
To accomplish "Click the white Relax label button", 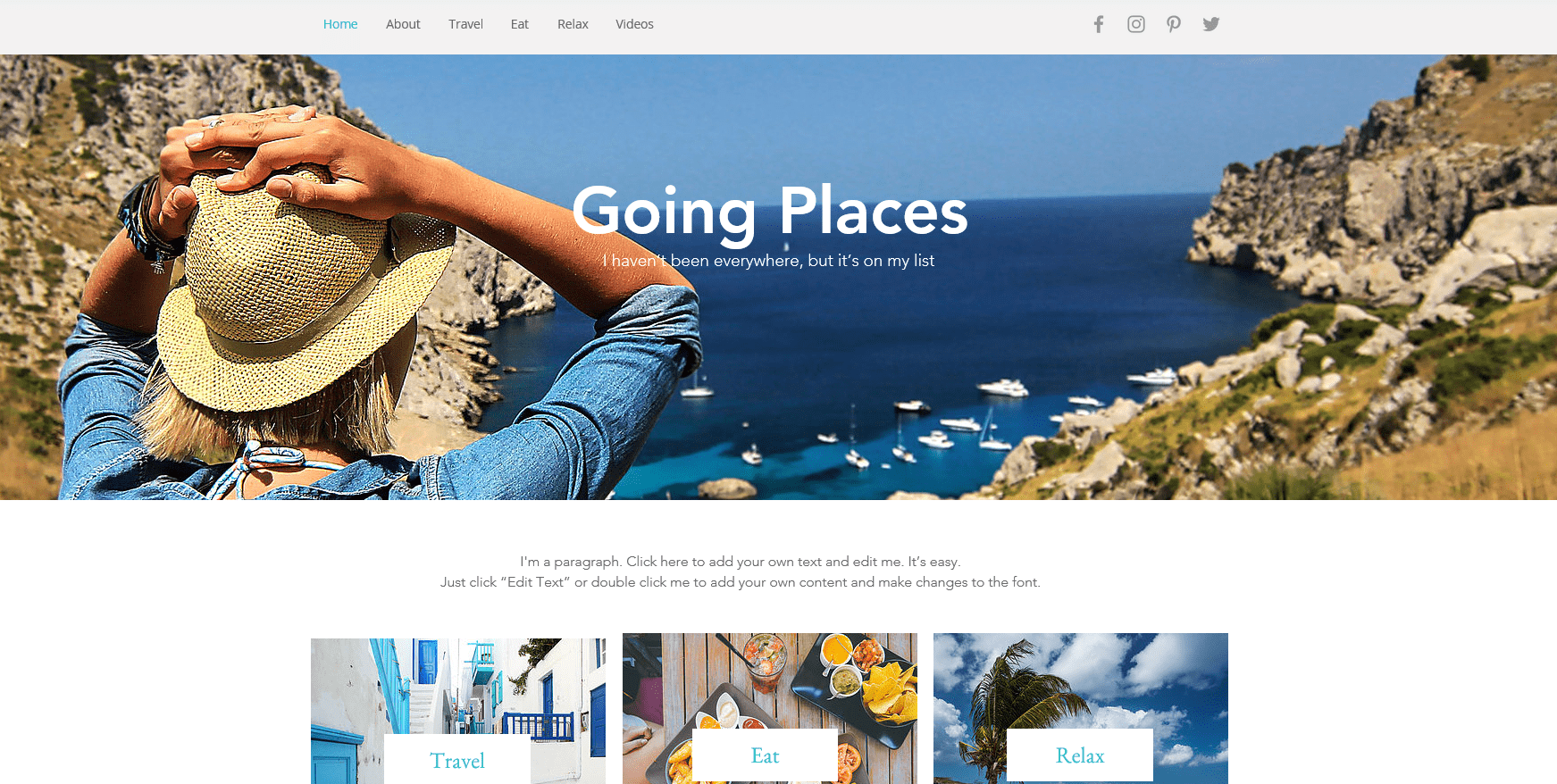I will tap(1080, 755).
